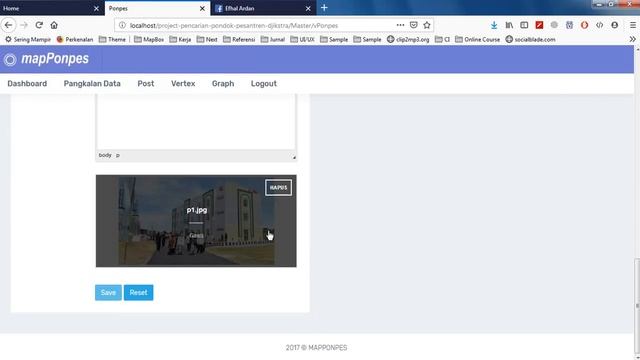640x360 pixels.
Task: Open the Online Course bookmark folder
Action: (478, 40)
